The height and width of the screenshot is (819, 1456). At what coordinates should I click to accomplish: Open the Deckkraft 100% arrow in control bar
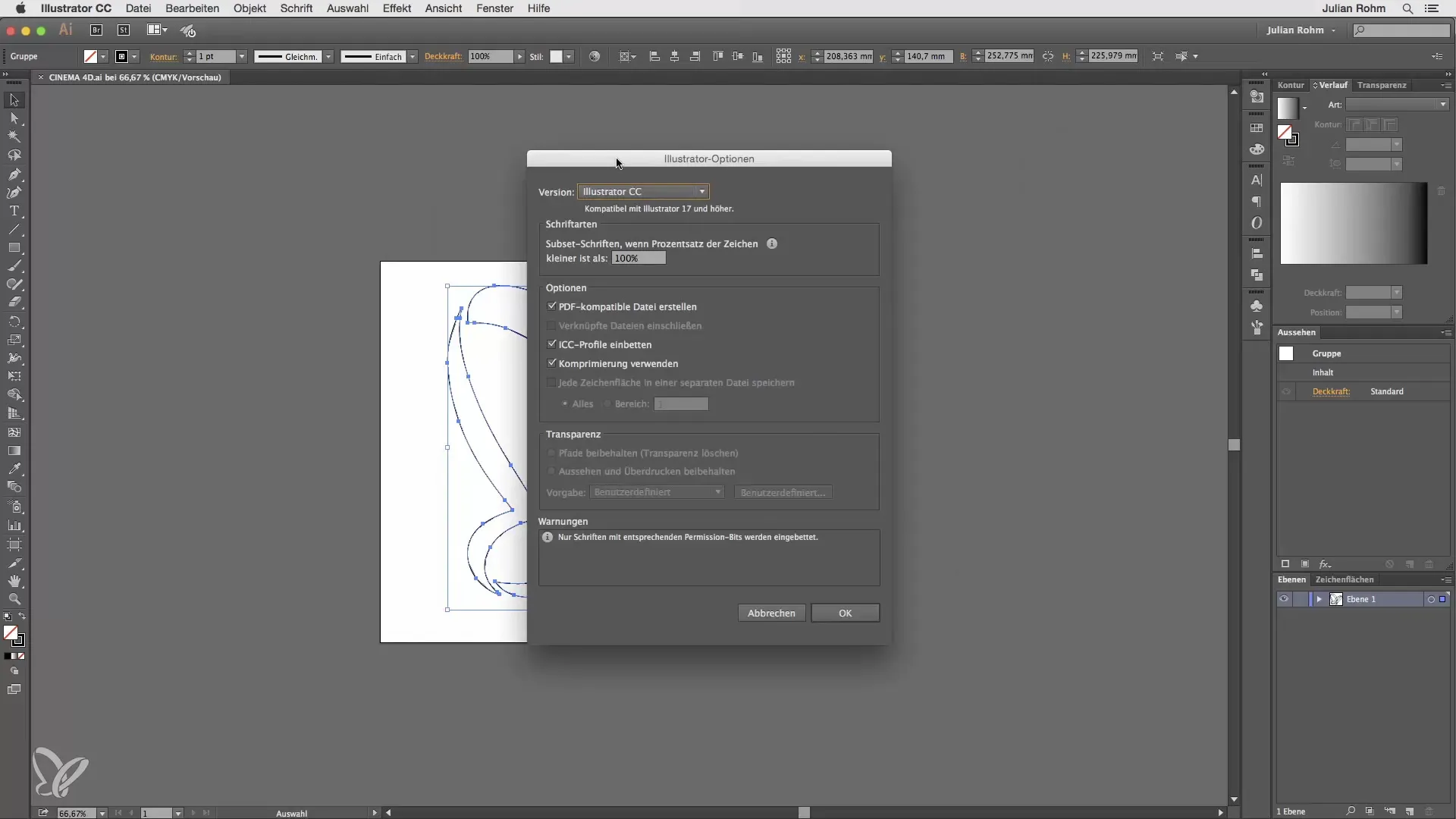pos(519,56)
